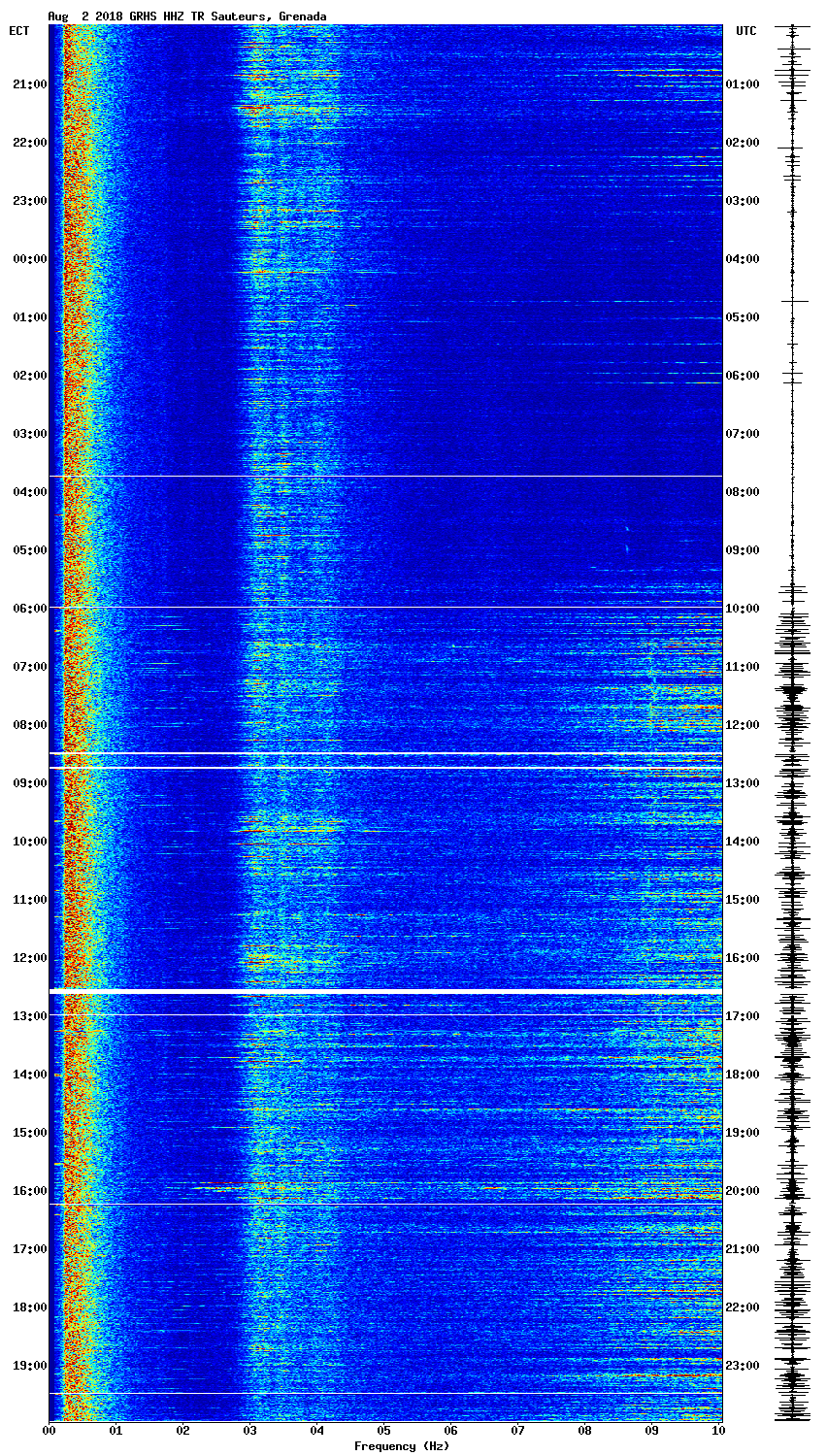Click the 08:00 UTC time label

click(x=743, y=492)
